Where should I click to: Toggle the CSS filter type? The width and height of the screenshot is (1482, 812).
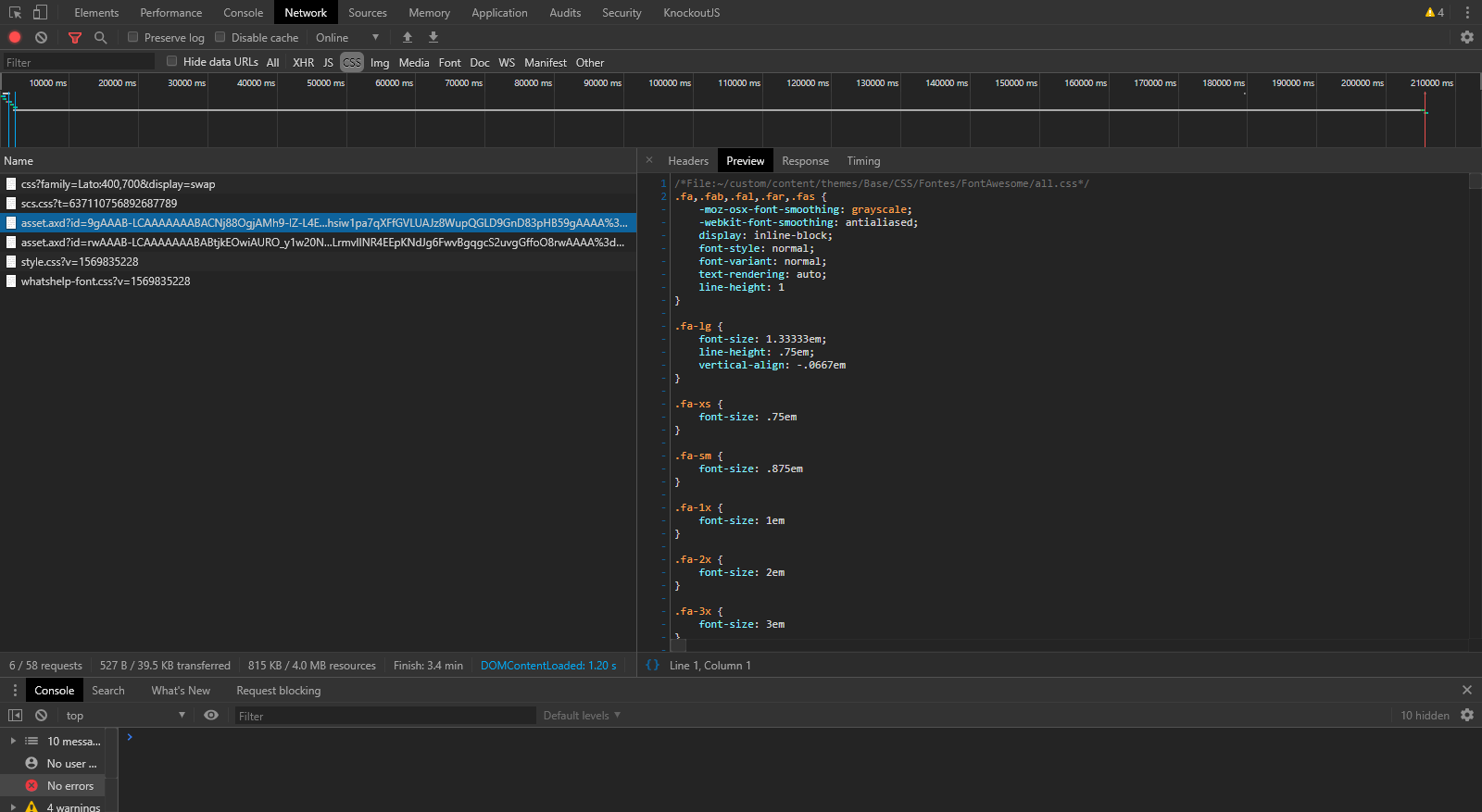(352, 62)
